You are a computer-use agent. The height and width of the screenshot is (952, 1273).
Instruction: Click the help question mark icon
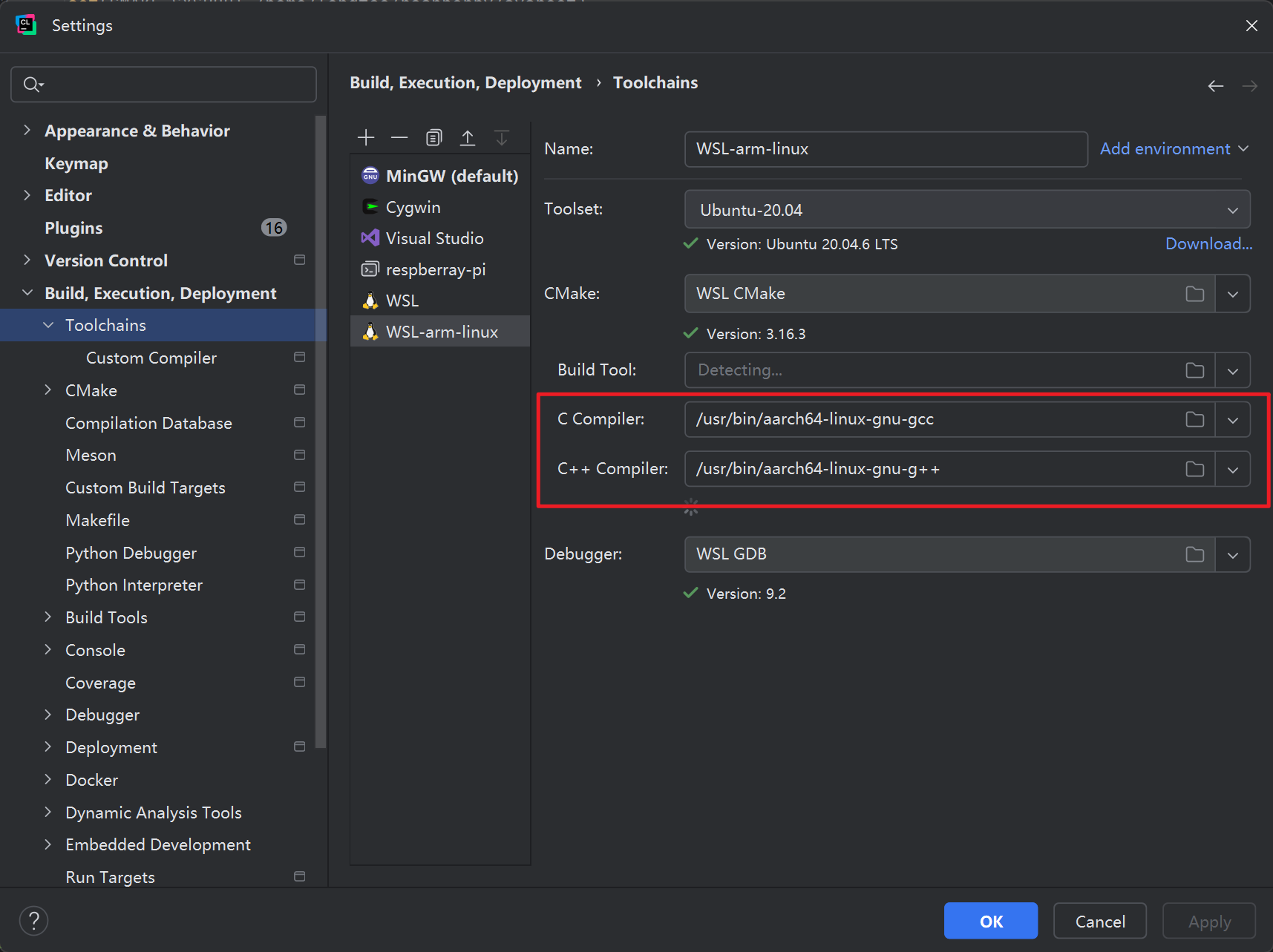coord(33,921)
